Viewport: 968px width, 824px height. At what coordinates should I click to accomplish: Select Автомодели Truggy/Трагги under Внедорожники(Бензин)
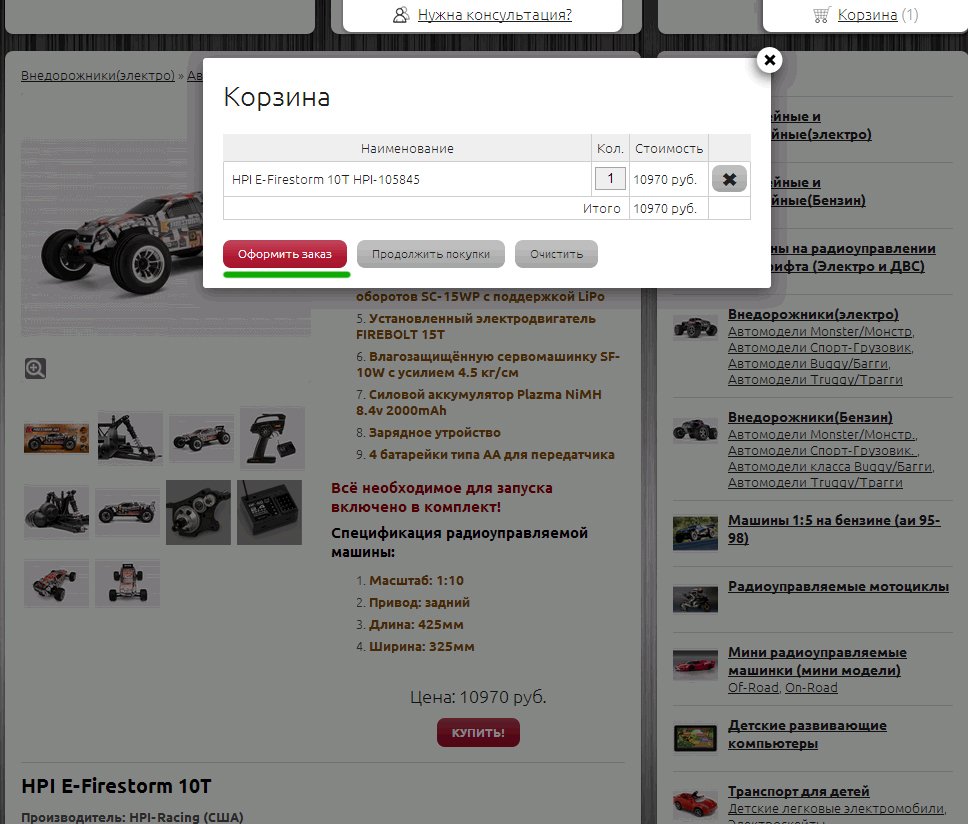[815, 483]
